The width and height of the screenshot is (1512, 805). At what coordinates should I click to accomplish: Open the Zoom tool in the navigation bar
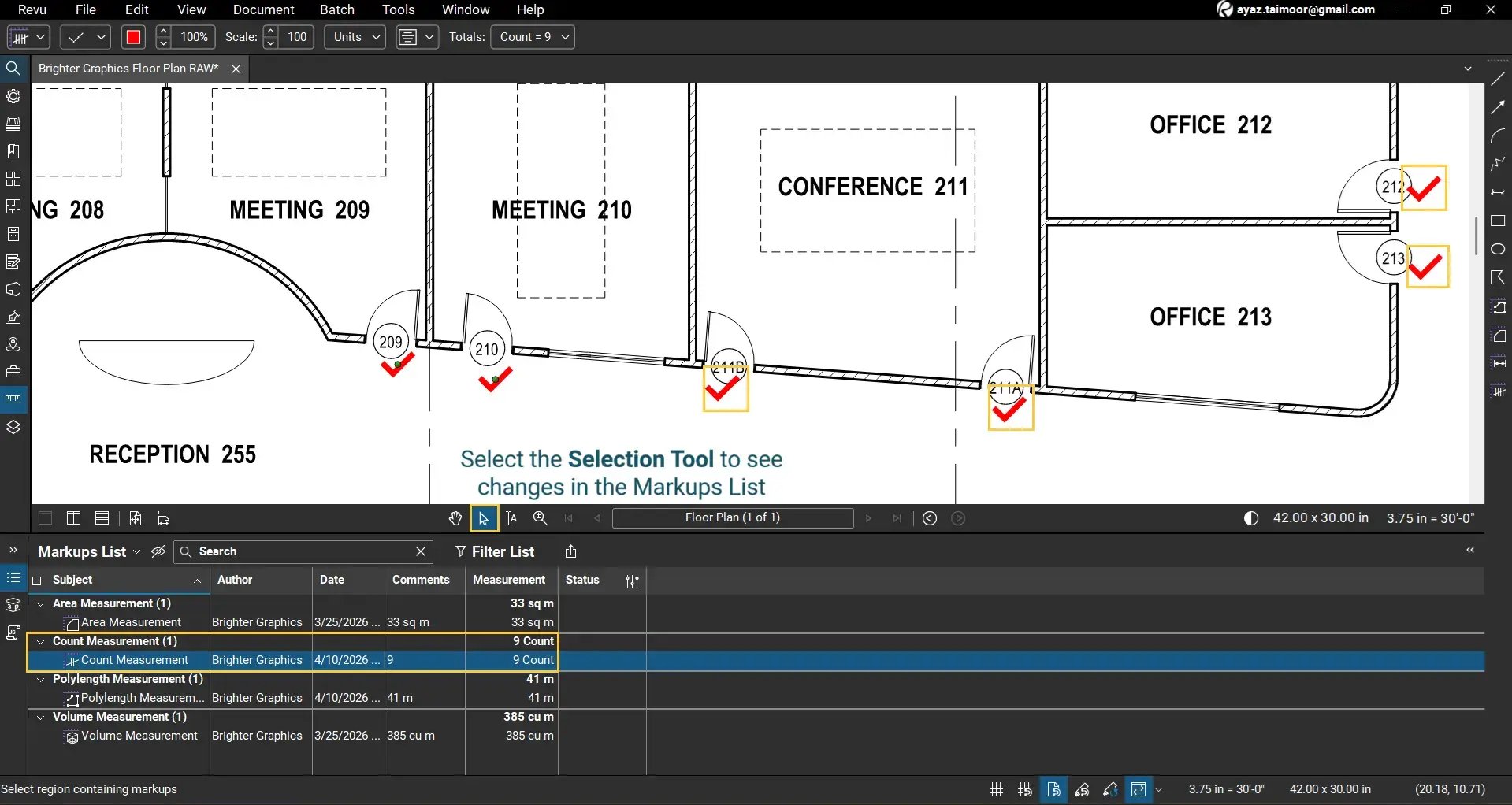[540, 518]
